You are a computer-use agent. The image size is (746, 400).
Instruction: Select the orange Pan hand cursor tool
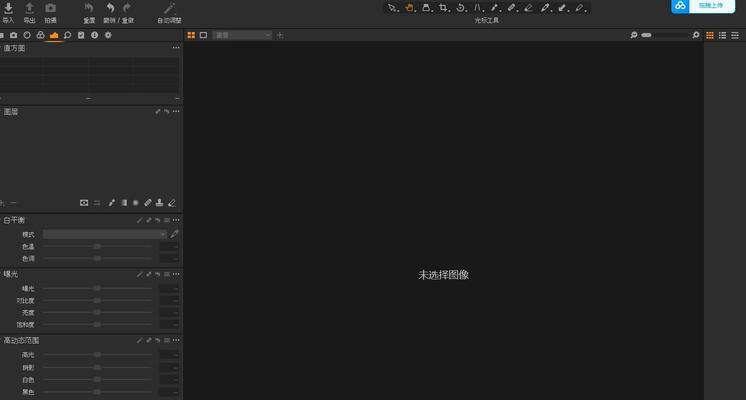point(409,8)
